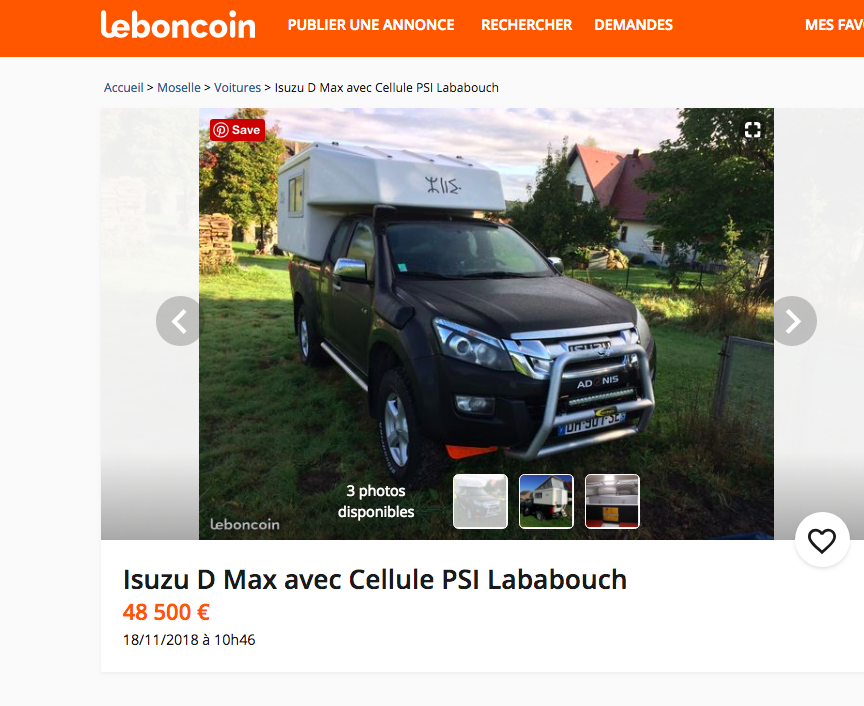
Task: Show next photo with right arrow
Action: 793,321
